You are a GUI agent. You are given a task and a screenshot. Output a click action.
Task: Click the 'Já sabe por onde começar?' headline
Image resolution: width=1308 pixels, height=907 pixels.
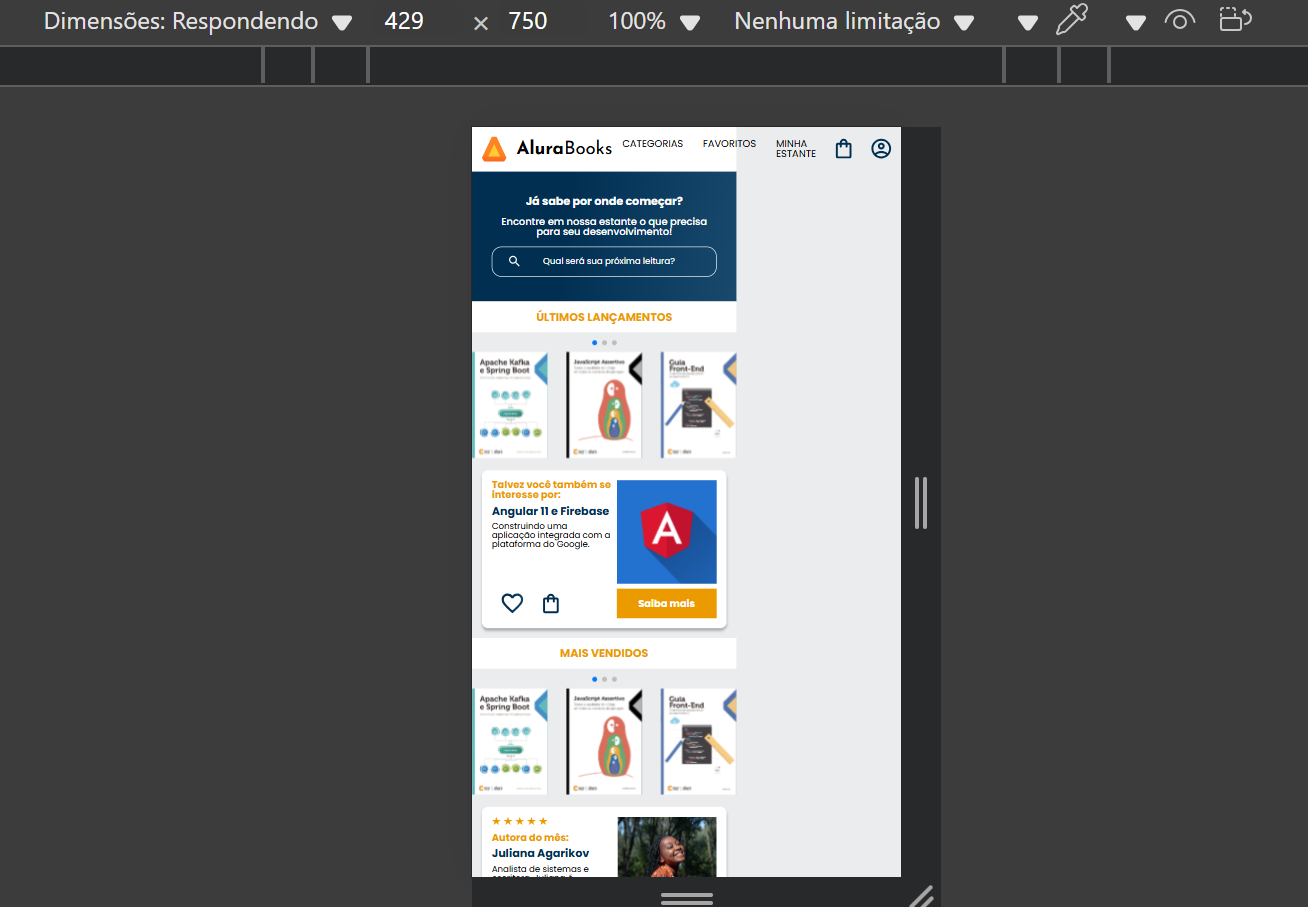coord(604,201)
